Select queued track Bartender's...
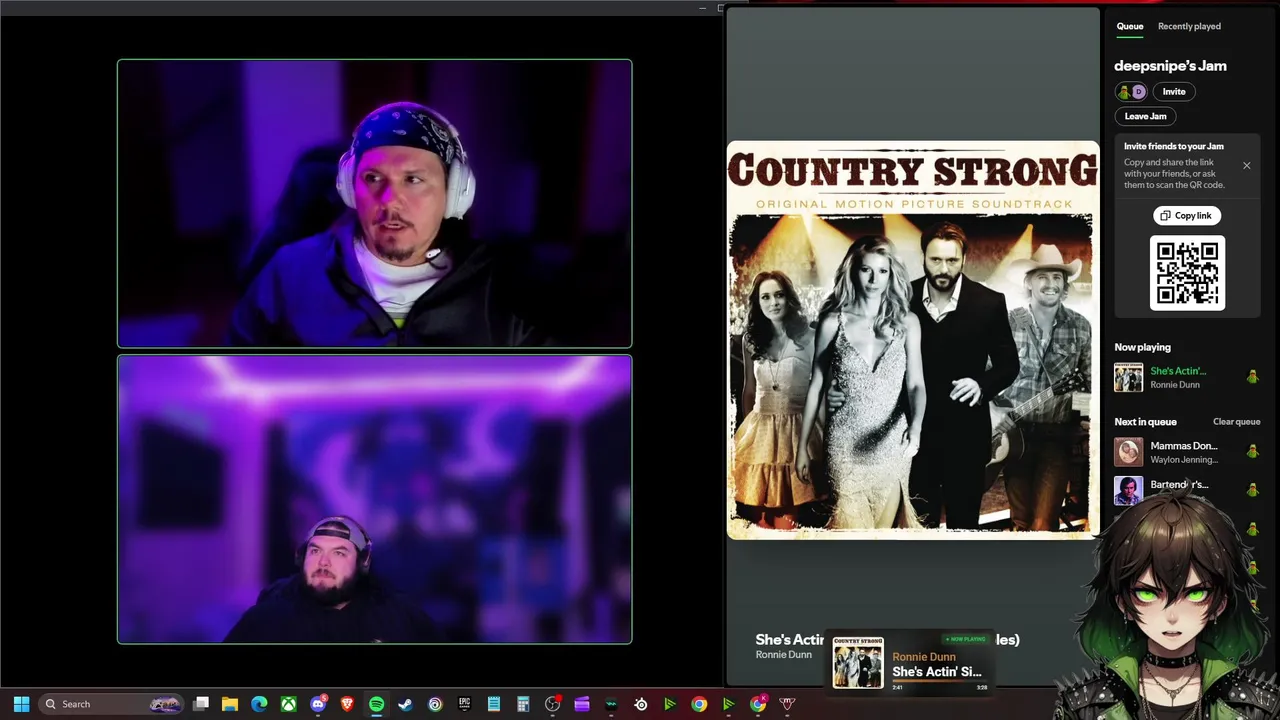The height and width of the screenshot is (720, 1280). click(x=1187, y=490)
